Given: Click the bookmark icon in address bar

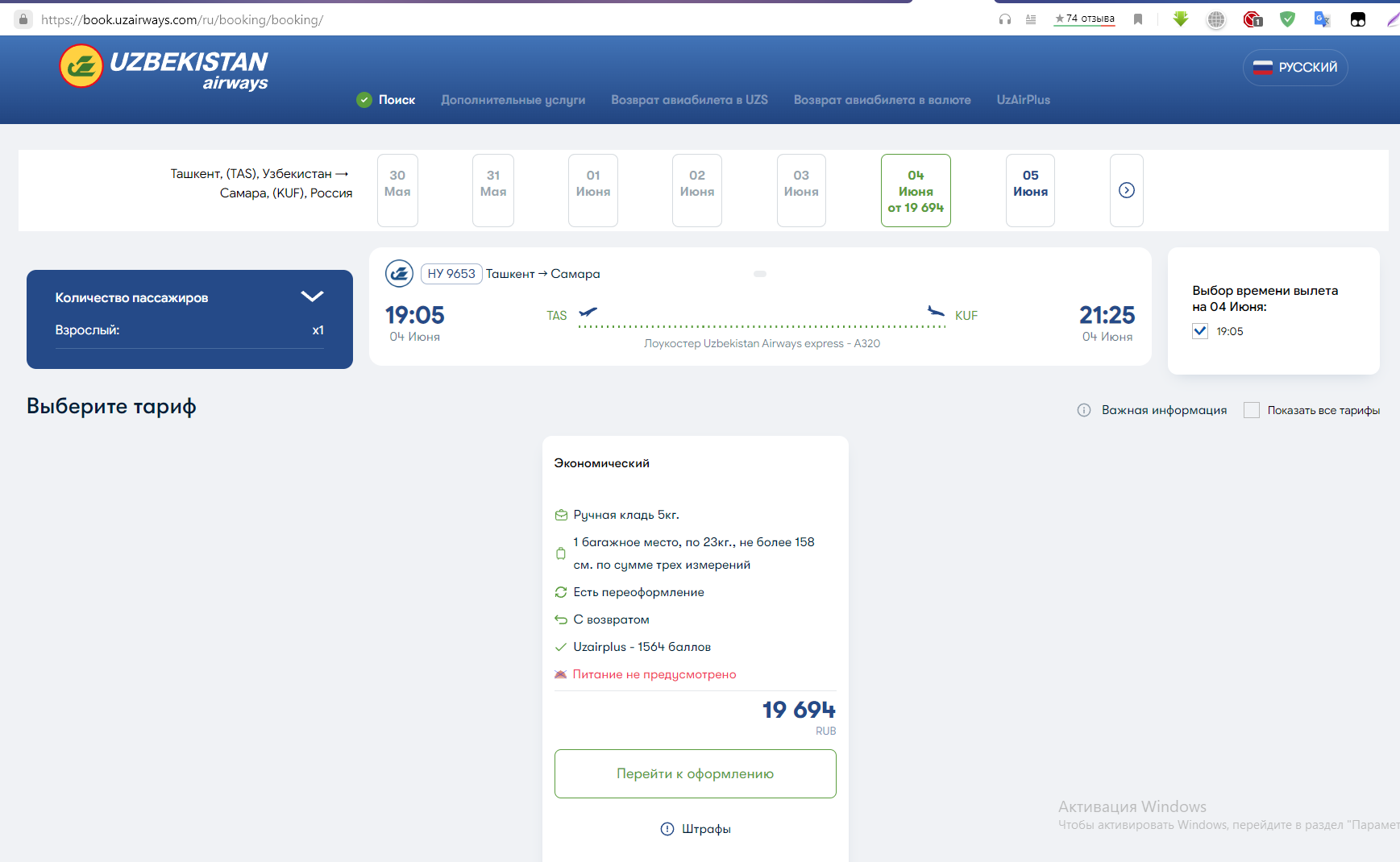Looking at the screenshot, I should click(1138, 19).
